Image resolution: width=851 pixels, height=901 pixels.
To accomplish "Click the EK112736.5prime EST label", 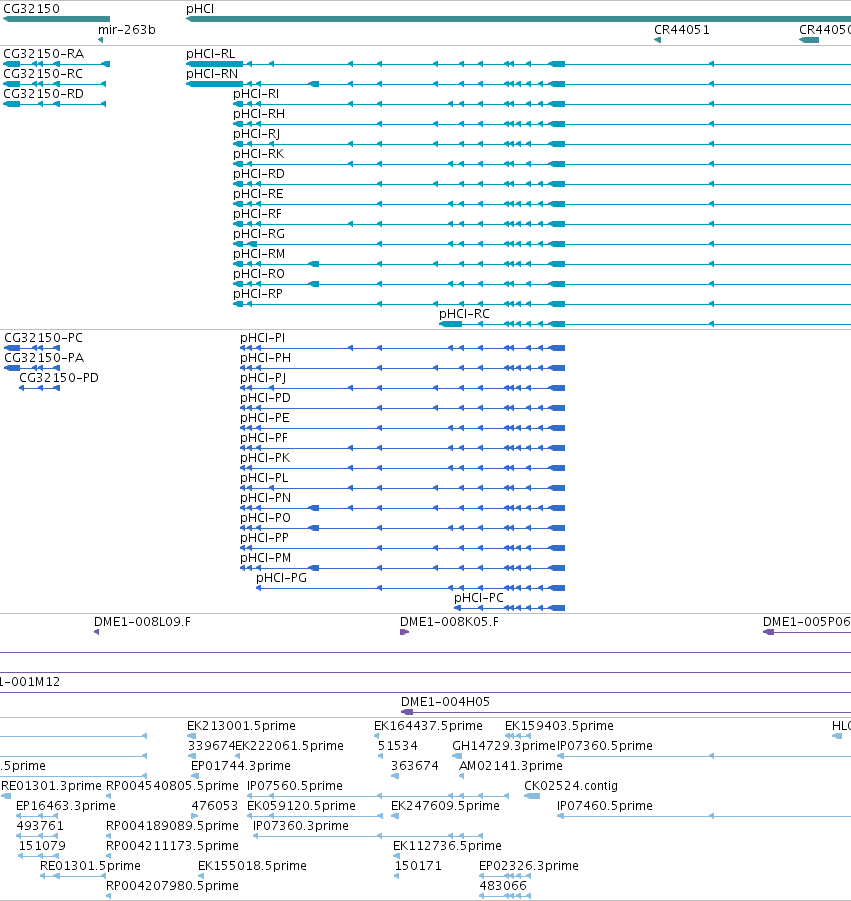I will tap(448, 846).
